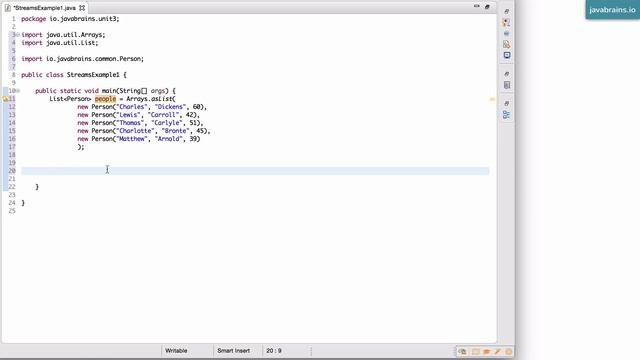
Task: Click the import java.util.Arrays line
Action: pos(63,35)
